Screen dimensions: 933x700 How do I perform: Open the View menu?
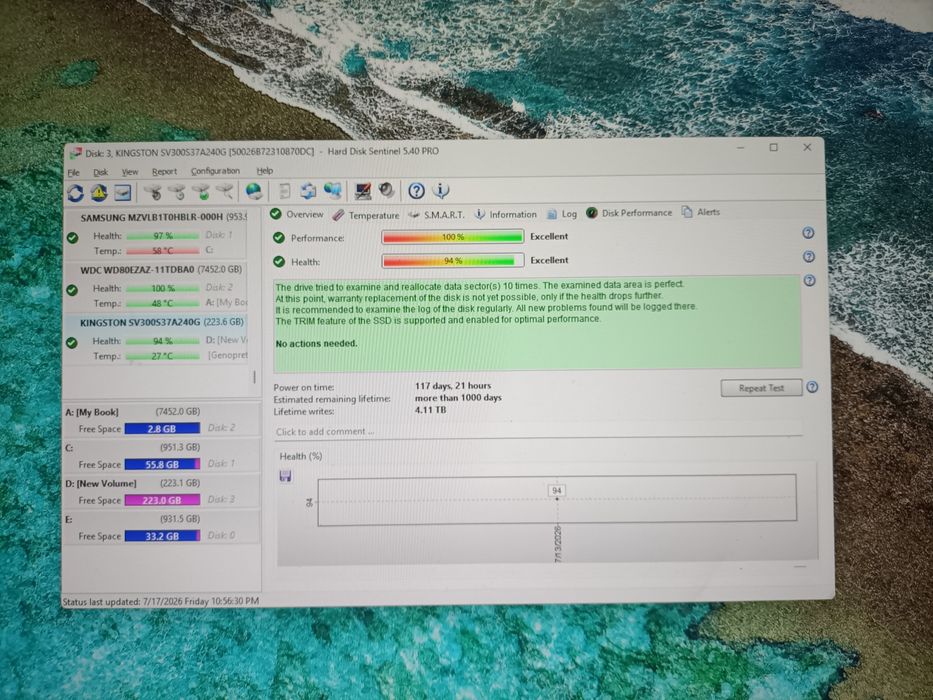[x=130, y=172]
